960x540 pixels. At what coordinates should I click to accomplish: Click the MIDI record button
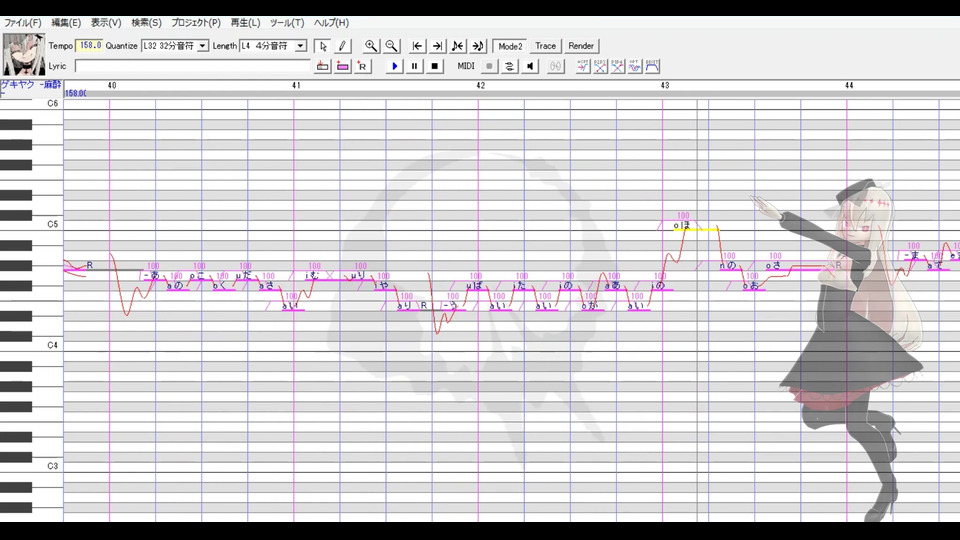click(x=489, y=66)
